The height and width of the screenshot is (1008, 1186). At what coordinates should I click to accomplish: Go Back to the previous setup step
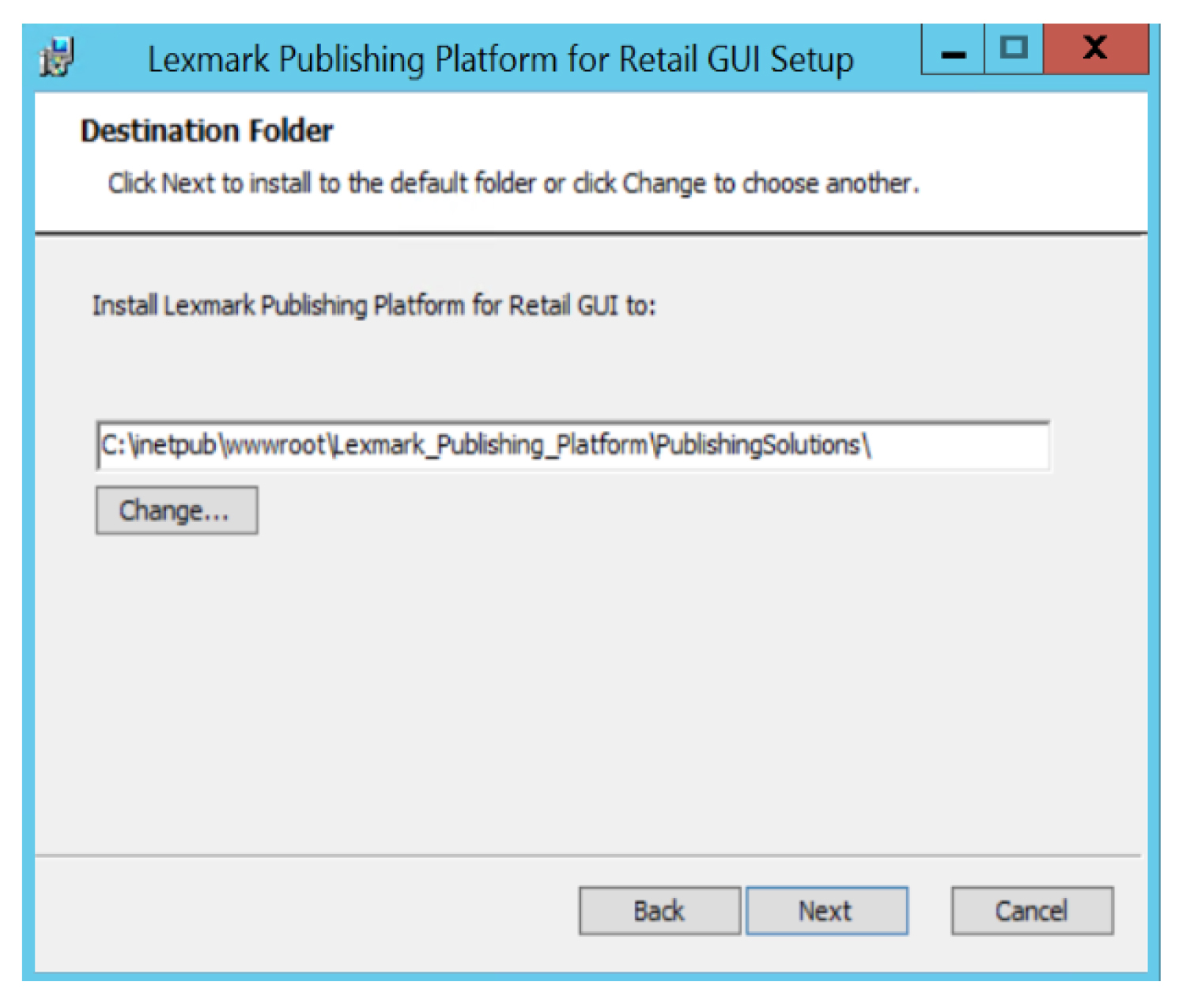(659, 911)
